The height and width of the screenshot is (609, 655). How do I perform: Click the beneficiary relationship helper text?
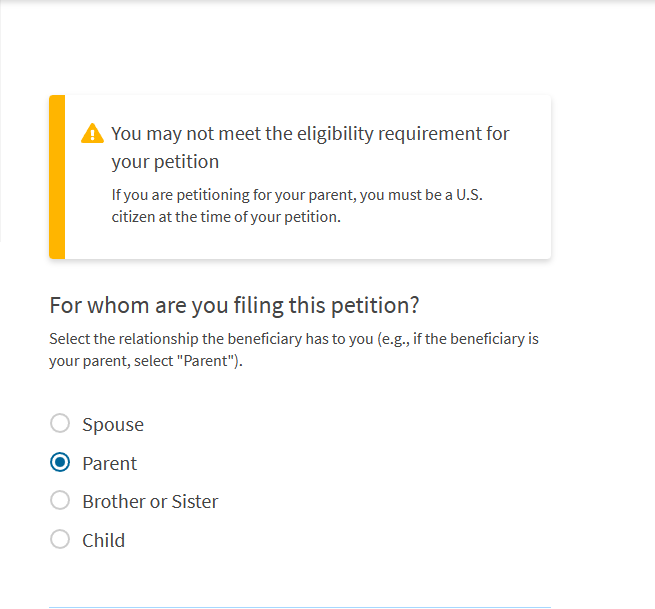pyautogui.click(x=294, y=350)
